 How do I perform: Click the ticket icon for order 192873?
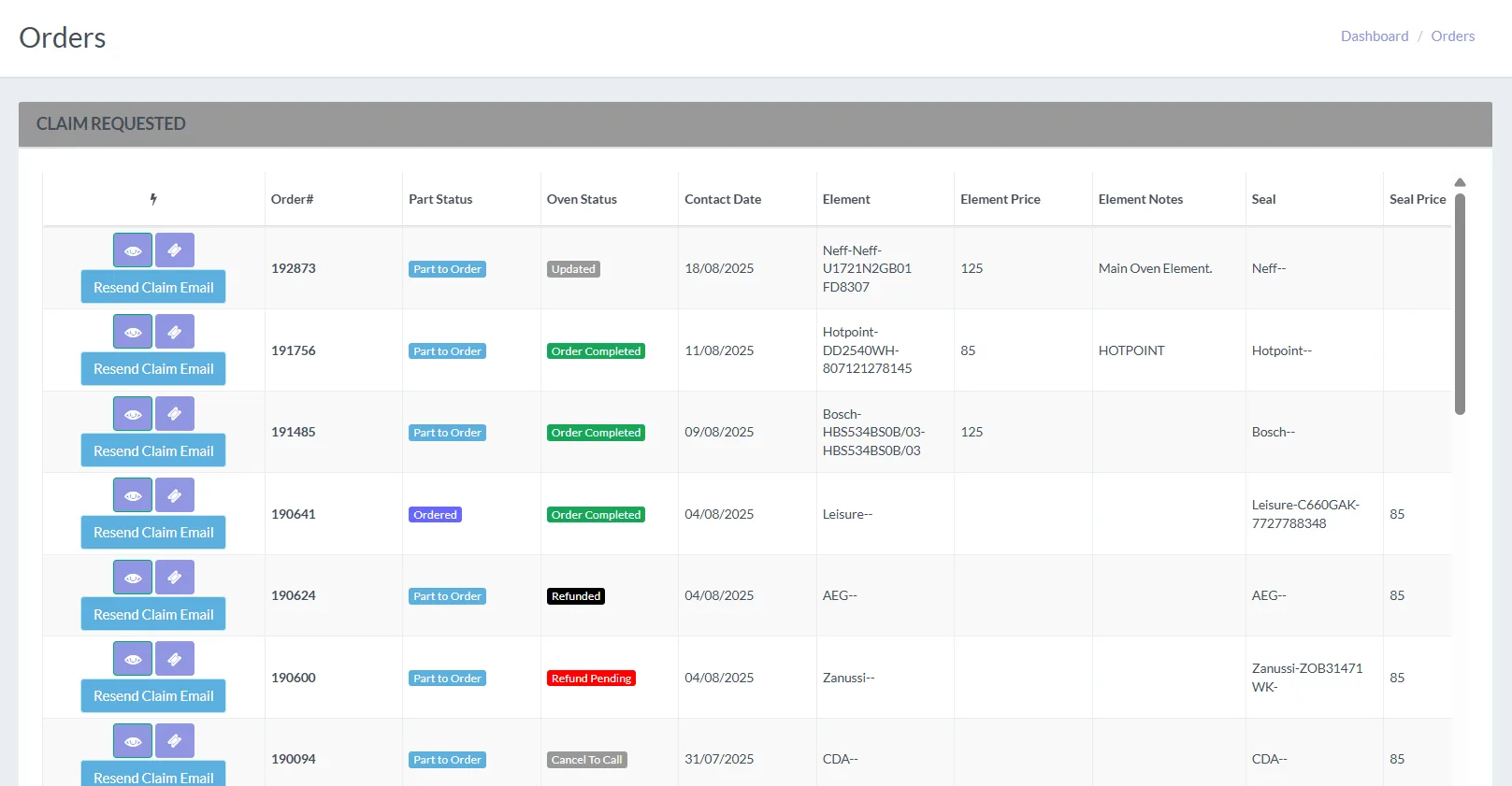coord(175,250)
